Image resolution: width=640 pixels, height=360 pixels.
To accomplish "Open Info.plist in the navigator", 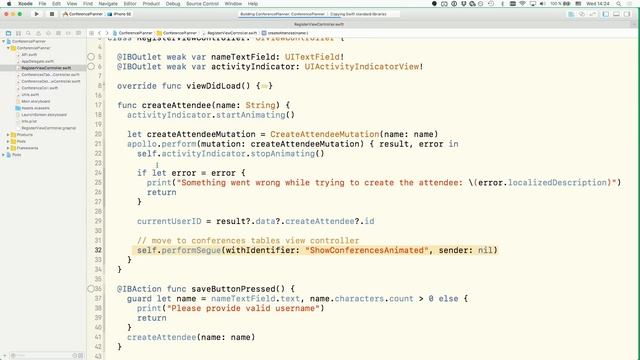I will [29, 121].
